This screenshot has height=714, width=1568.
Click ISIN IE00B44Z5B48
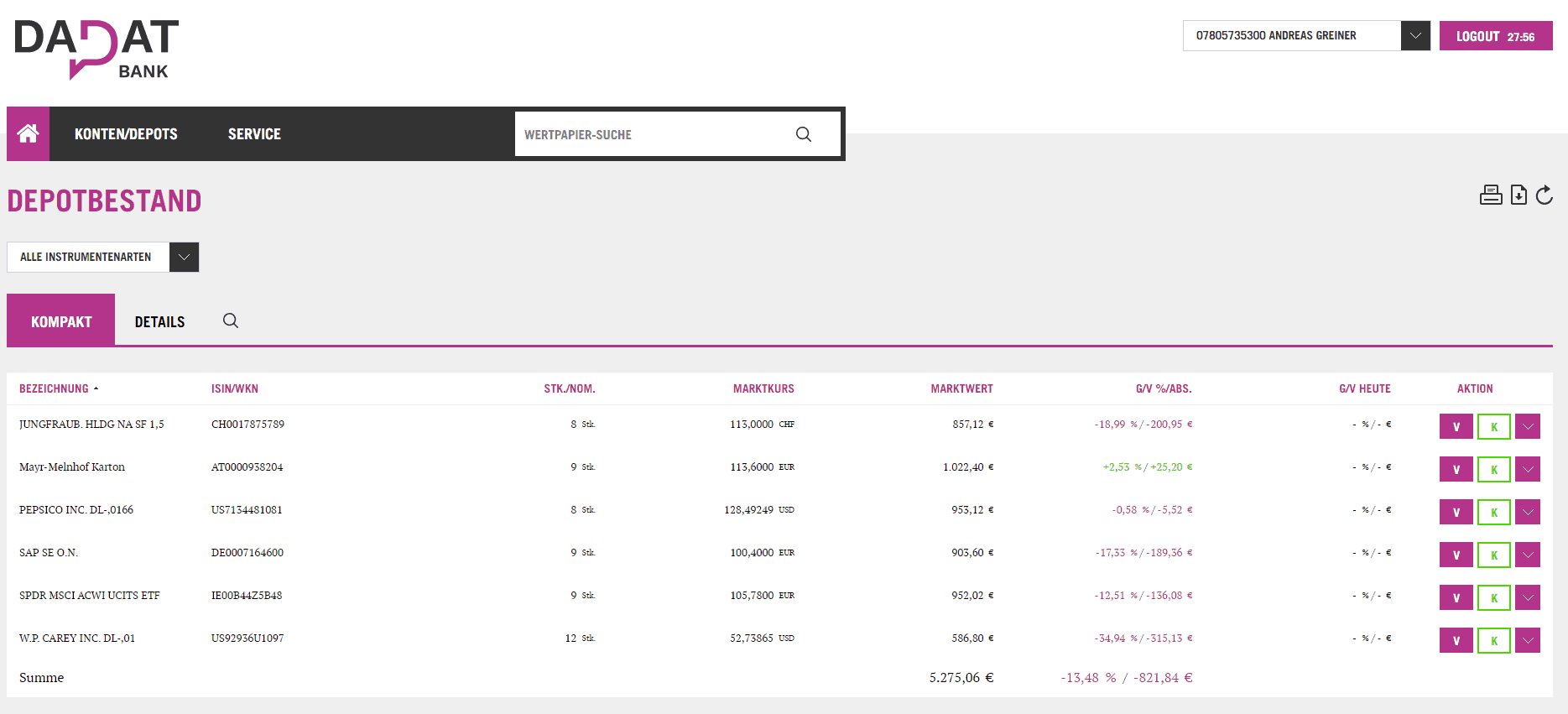point(247,596)
